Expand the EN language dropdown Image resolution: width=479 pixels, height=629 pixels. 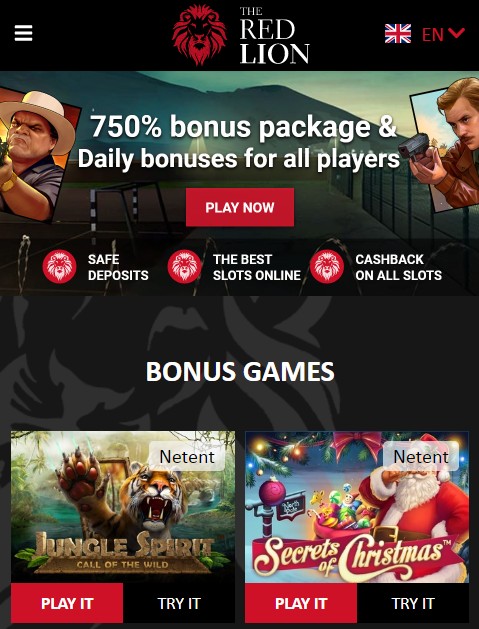[x=443, y=34]
